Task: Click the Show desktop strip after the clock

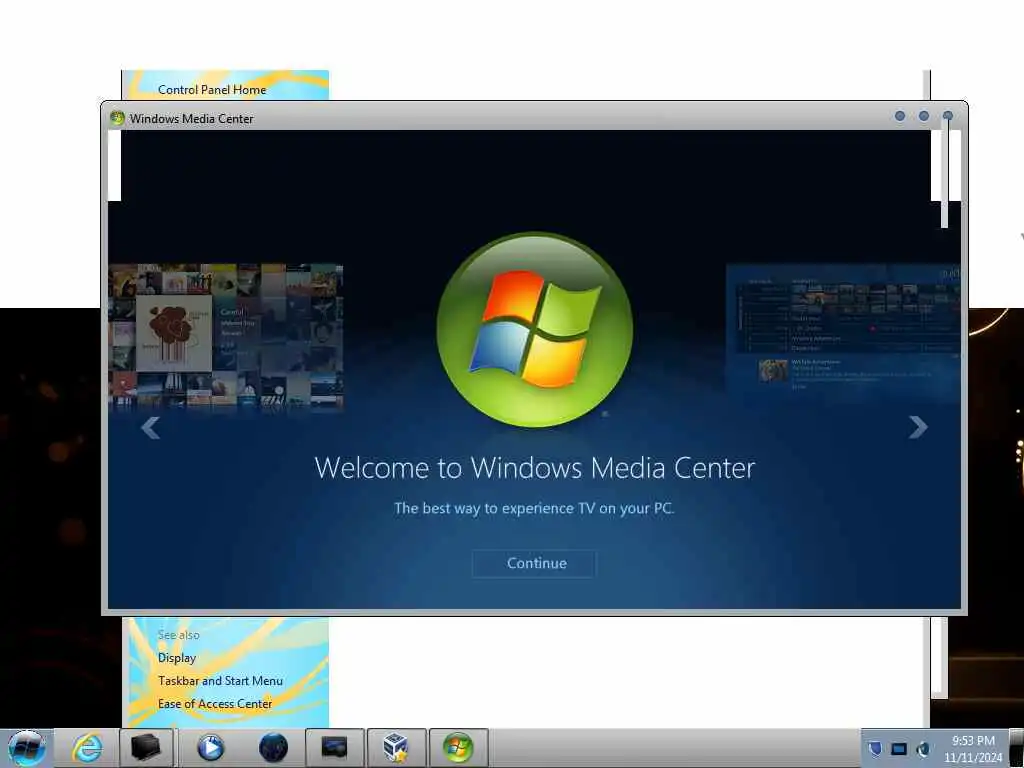Action: [x=1017, y=748]
